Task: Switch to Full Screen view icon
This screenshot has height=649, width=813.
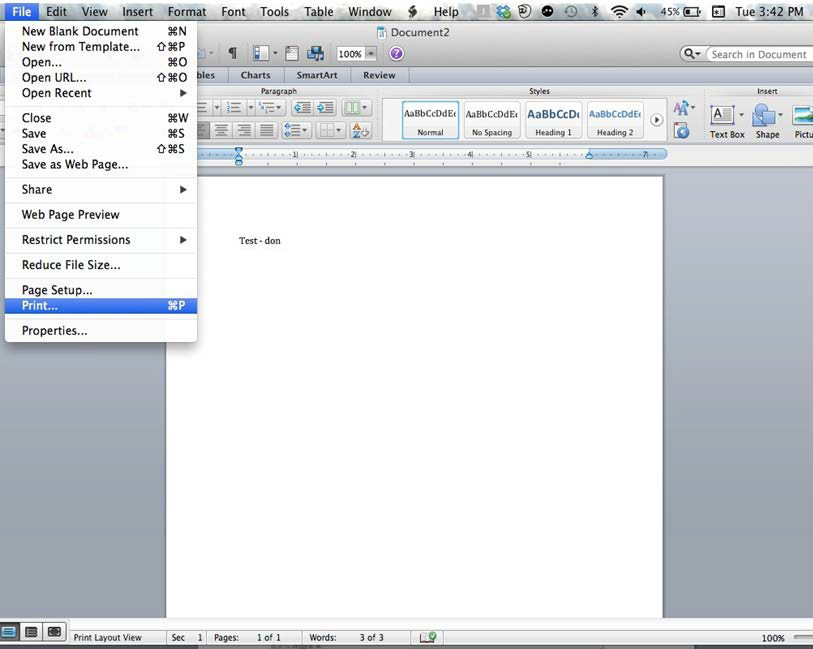Action: pos(54,632)
